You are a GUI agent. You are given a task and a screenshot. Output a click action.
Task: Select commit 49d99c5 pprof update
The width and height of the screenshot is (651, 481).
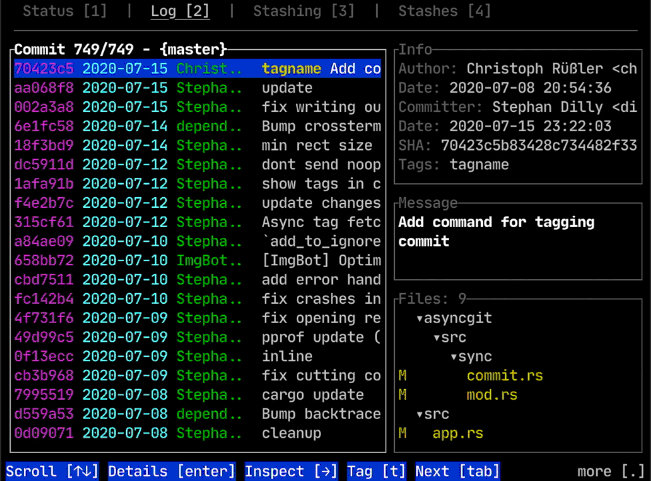[197, 337]
